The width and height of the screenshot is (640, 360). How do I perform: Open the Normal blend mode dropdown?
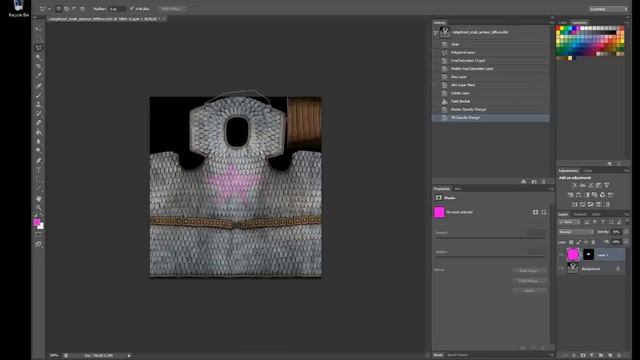(576, 232)
